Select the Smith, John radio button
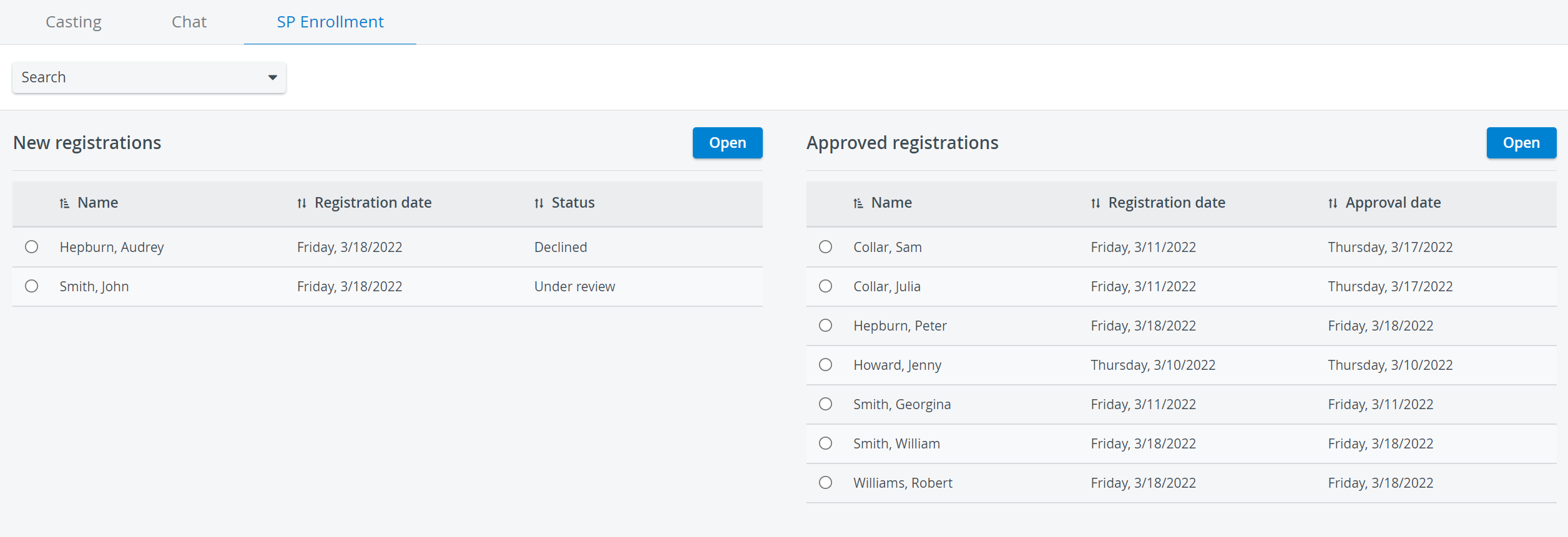1568x537 pixels. [x=32, y=286]
